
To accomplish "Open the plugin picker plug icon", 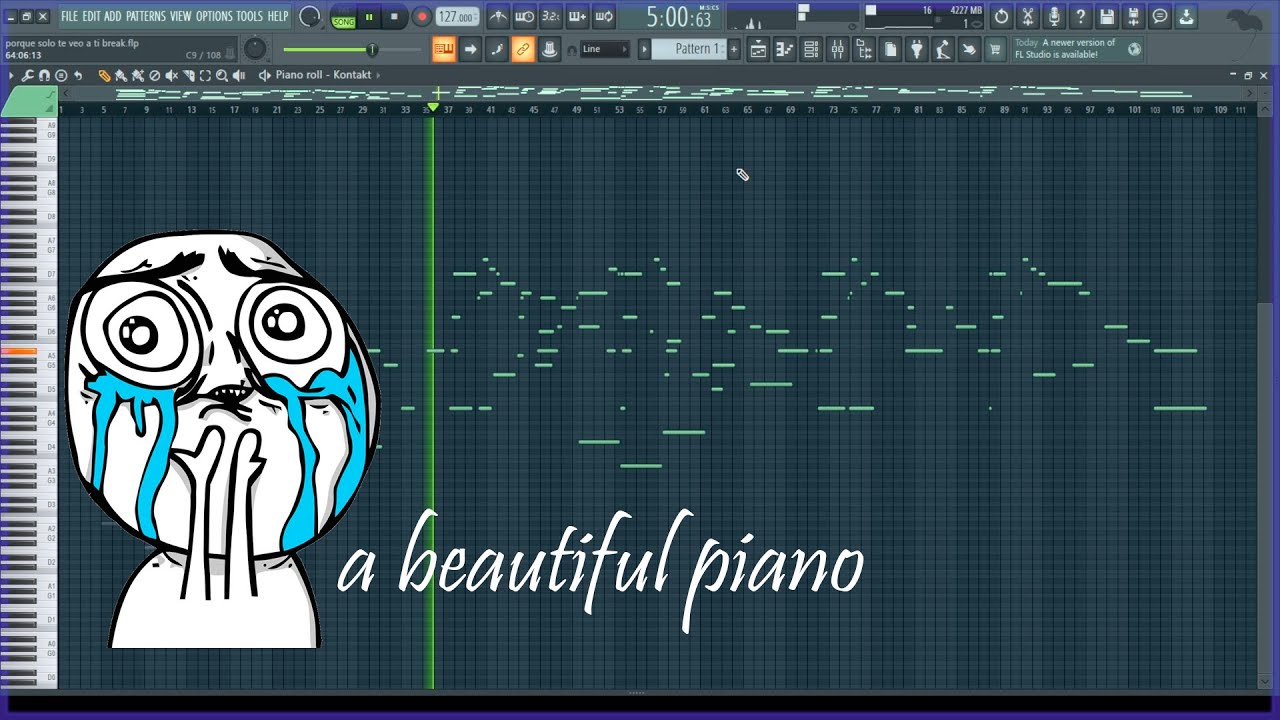I will (x=916, y=49).
